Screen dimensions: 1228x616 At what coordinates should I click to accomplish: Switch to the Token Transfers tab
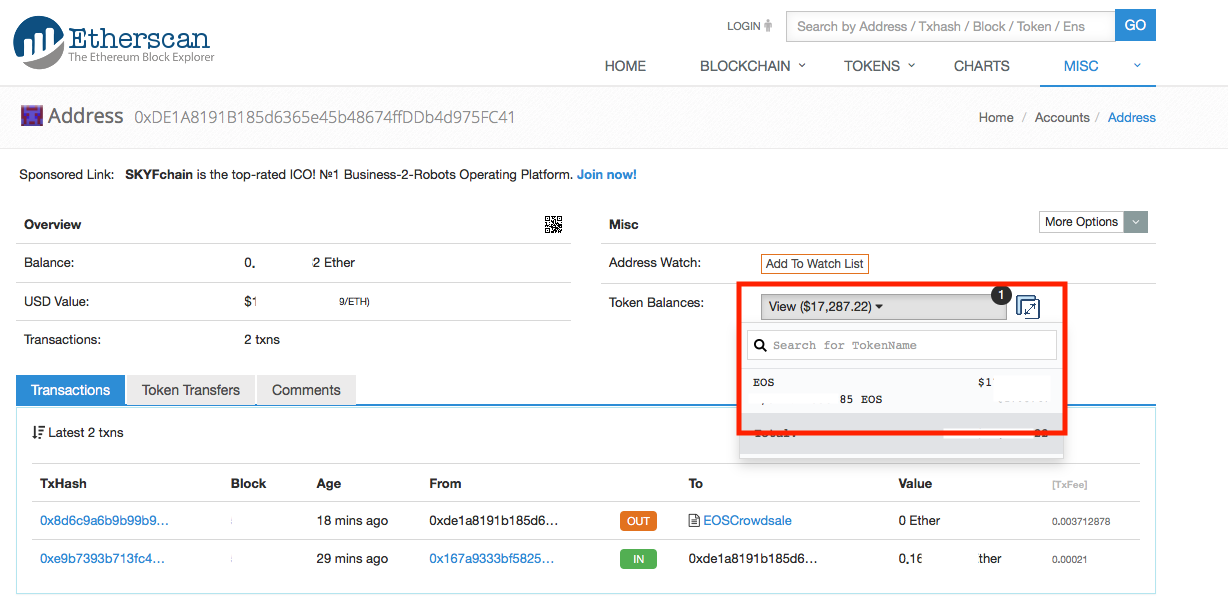(x=191, y=390)
